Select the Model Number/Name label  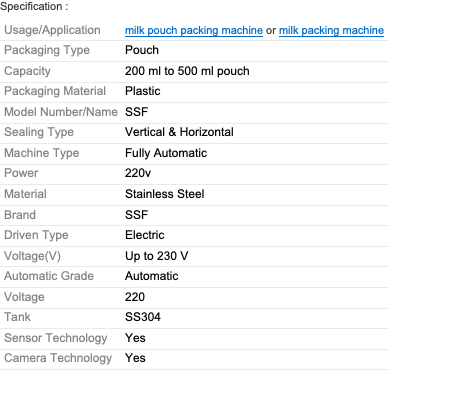[x=61, y=112]
